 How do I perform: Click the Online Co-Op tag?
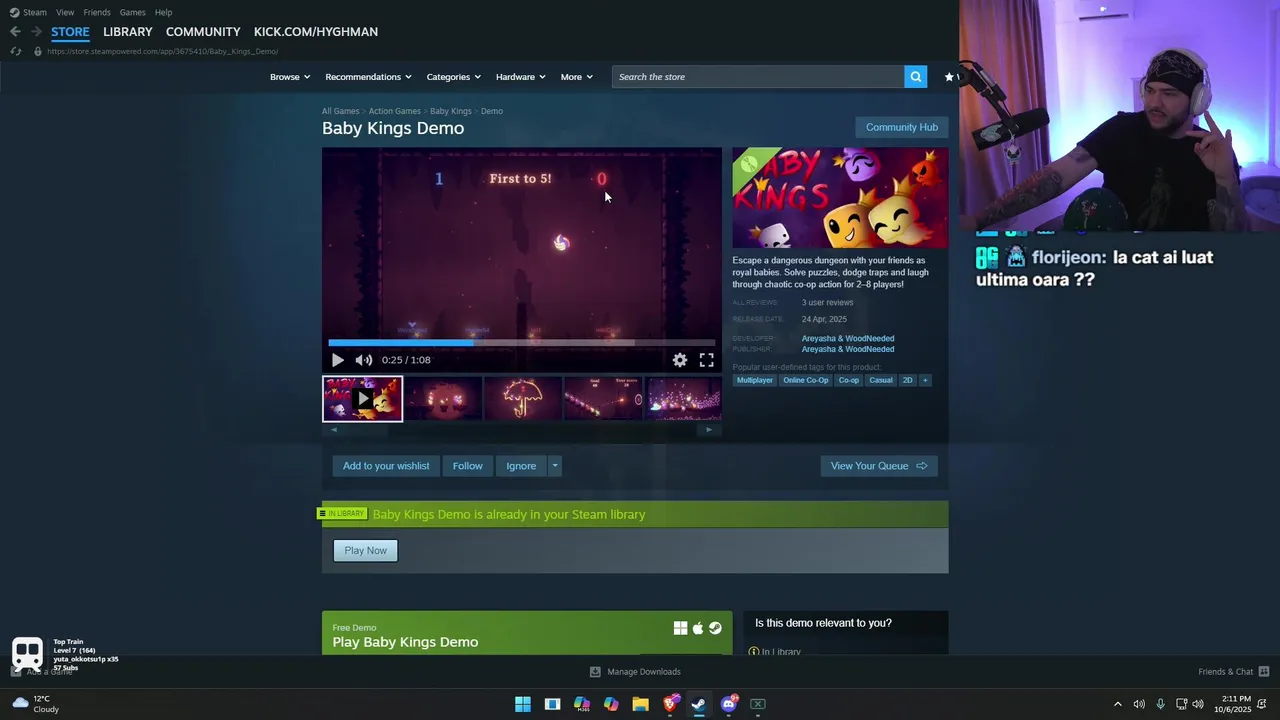click(806, 380)
